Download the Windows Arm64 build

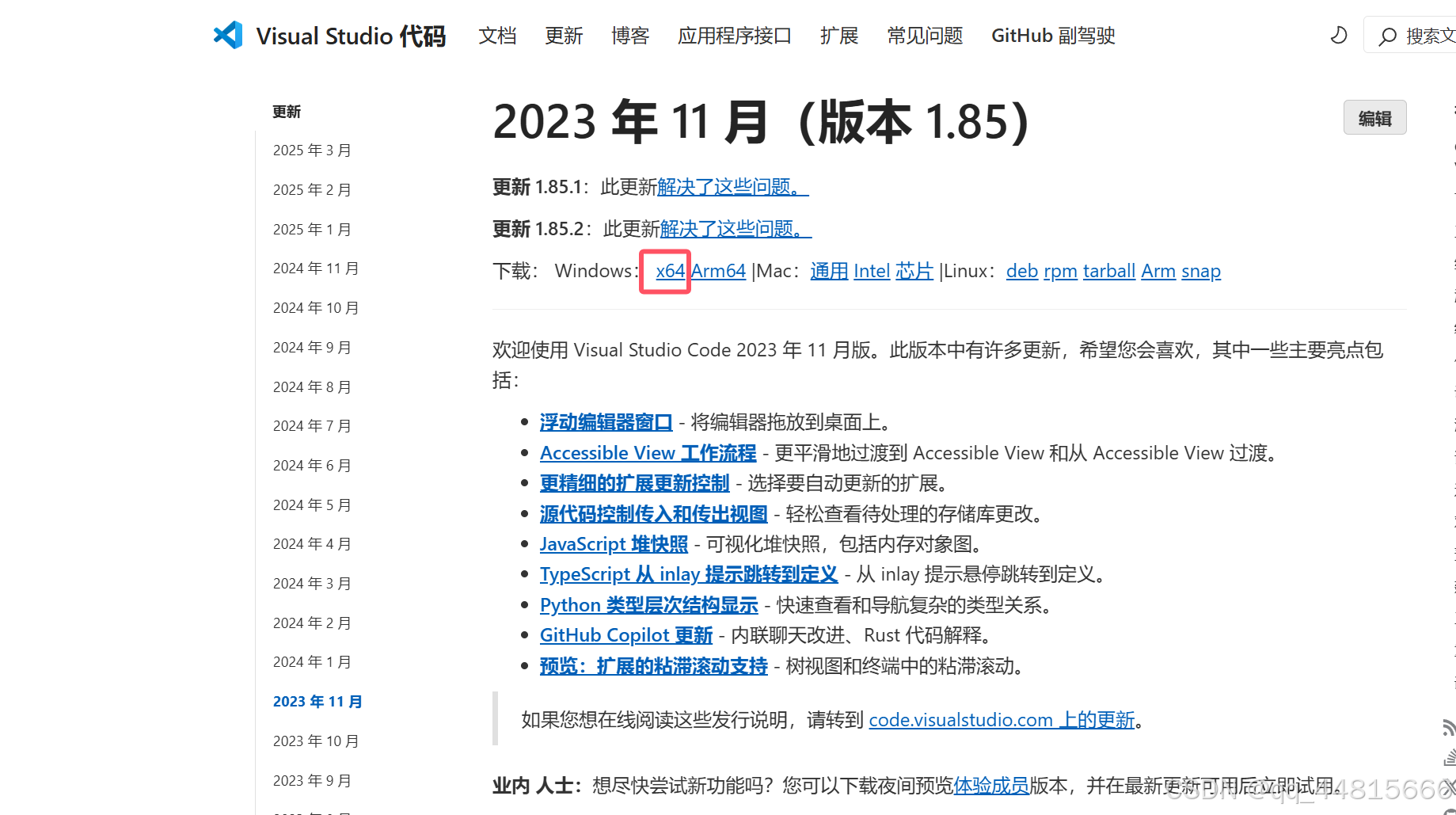tap(719, 271)
